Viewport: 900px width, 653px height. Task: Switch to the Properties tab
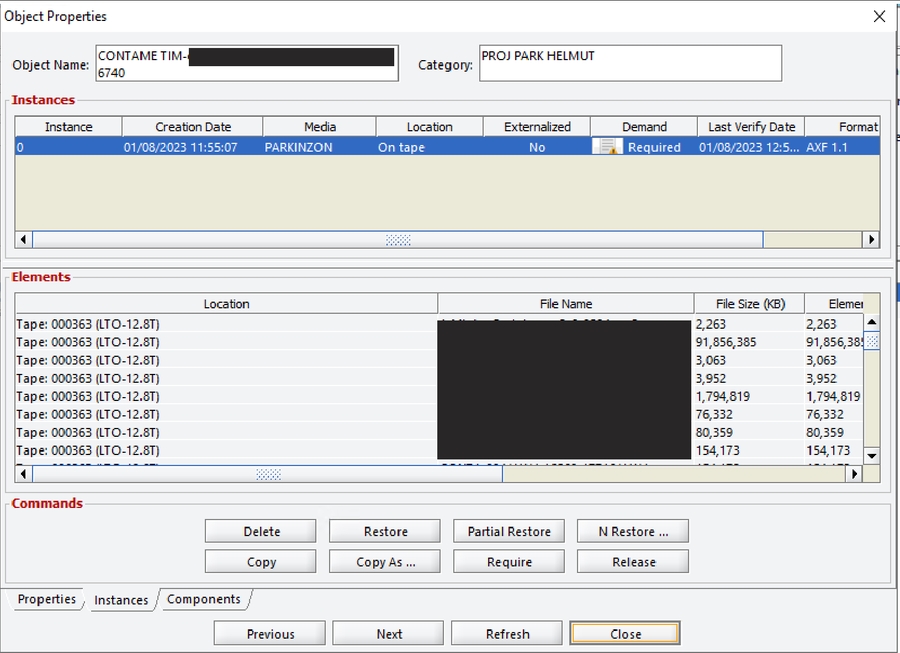[46, 599]
